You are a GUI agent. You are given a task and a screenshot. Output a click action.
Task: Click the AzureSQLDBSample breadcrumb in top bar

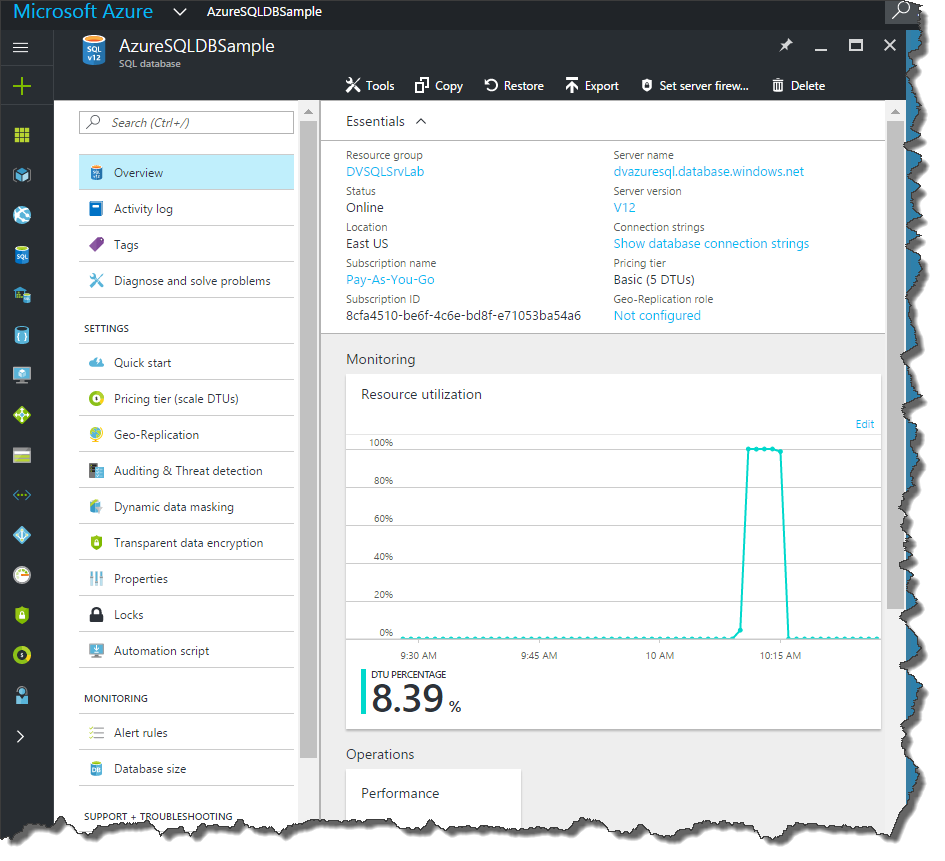tap(264, 11)
